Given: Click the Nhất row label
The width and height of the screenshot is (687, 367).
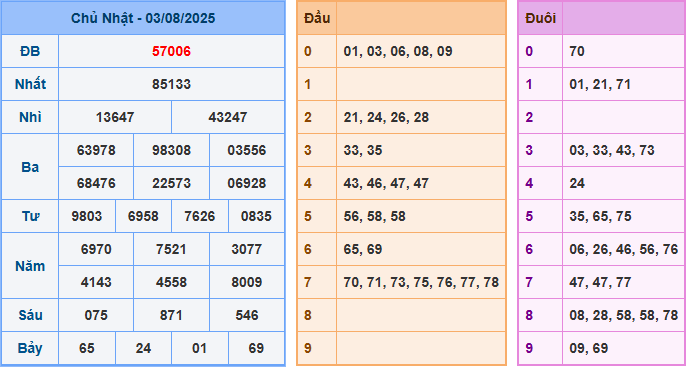Looking at the screenshot, I should click(30, 84).
